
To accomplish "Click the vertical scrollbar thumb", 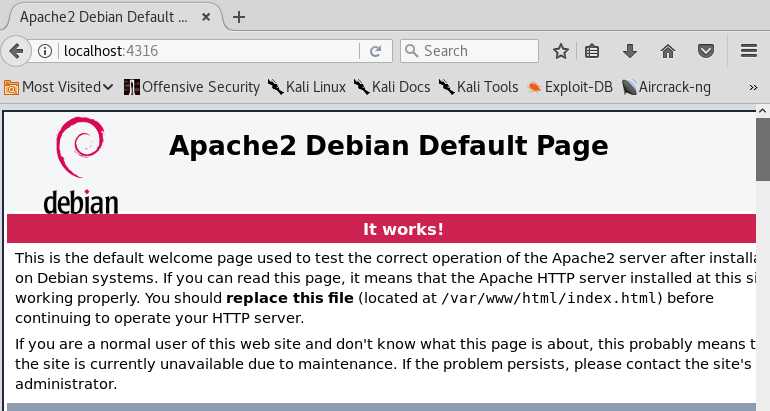I will click(763, 149).
